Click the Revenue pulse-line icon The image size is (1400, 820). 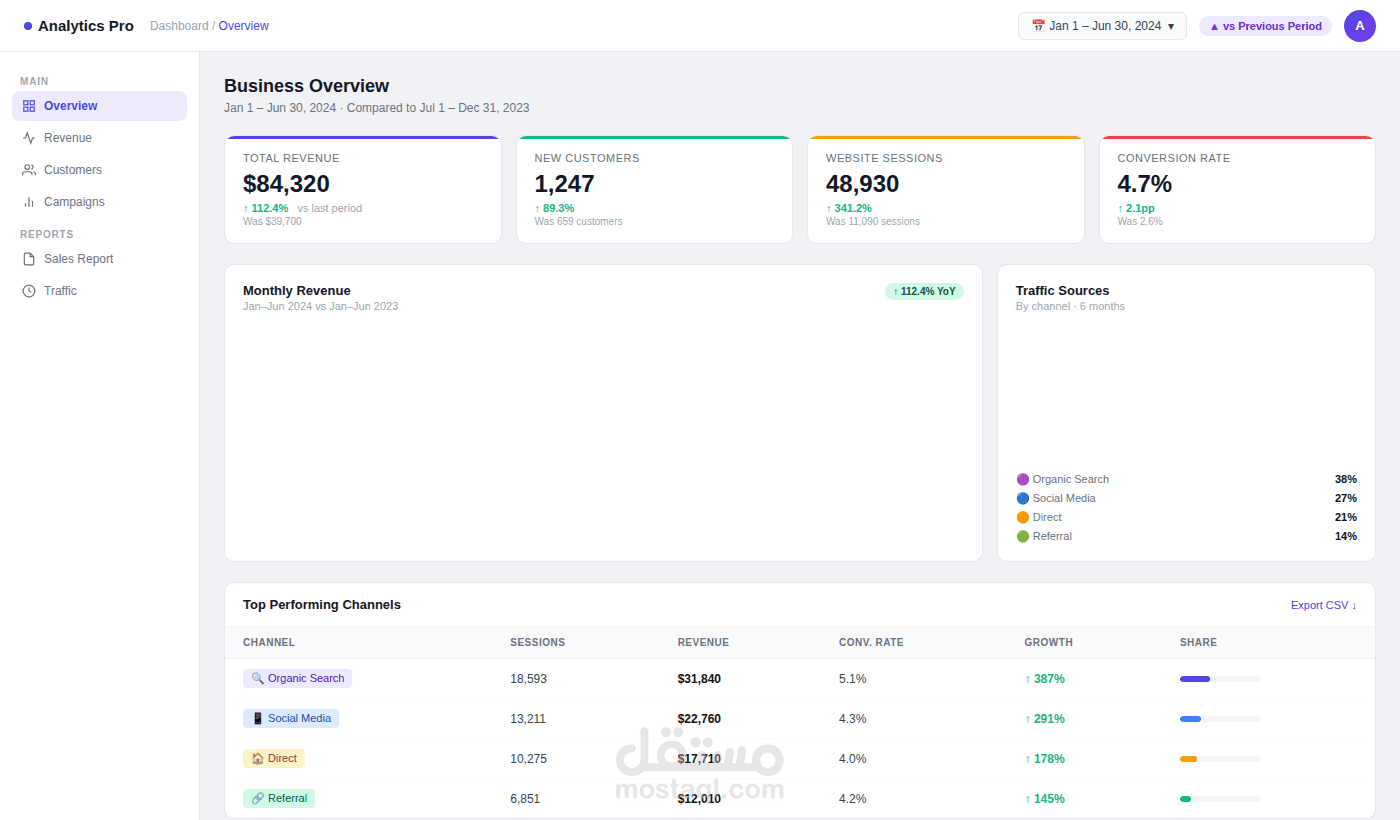tap(29, 138)
